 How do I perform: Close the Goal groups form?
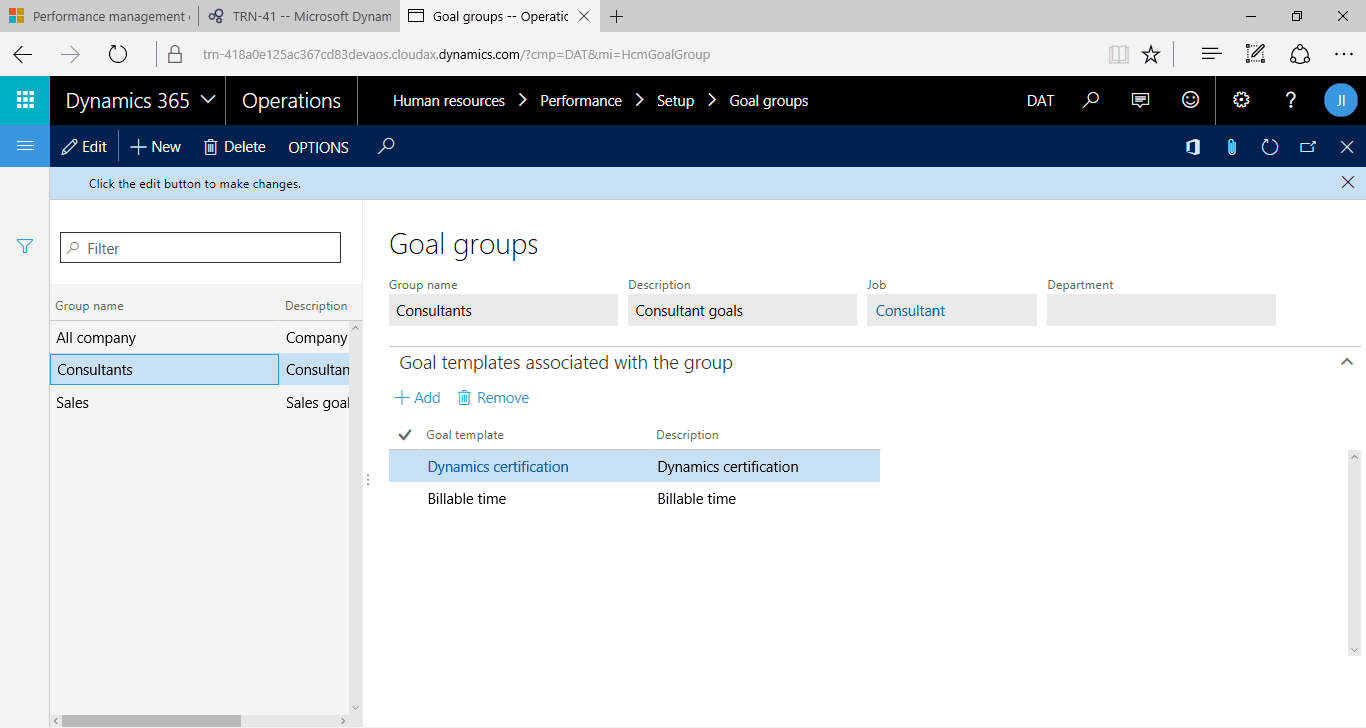coord(1347,147)
